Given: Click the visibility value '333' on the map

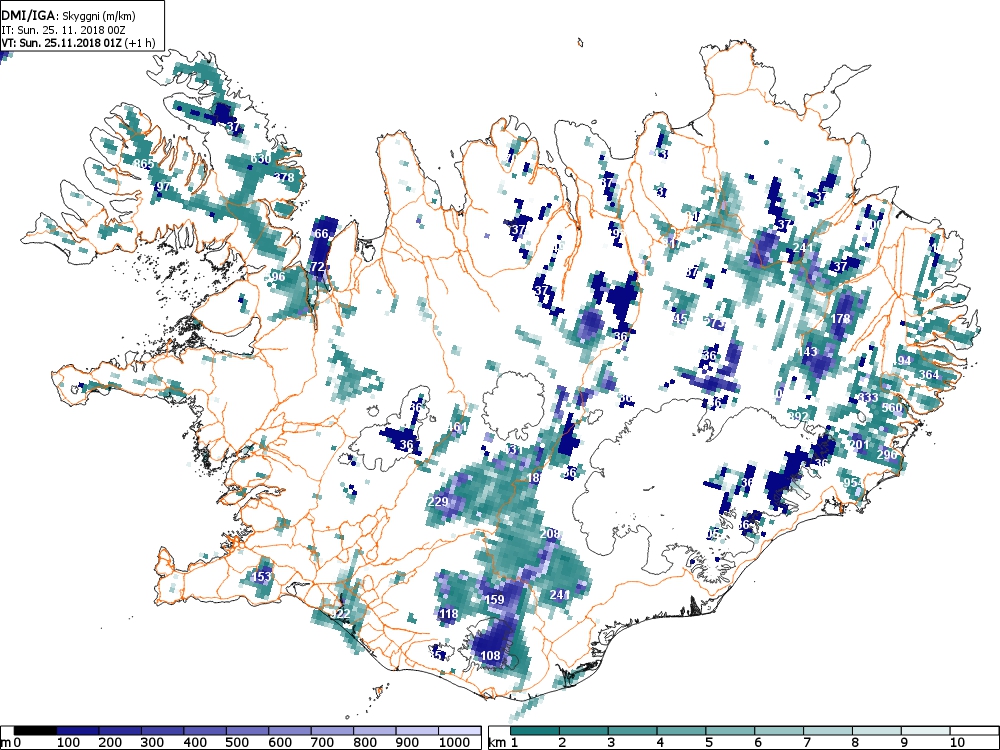Looking at the screenshot, I should (x=868, y=397).
